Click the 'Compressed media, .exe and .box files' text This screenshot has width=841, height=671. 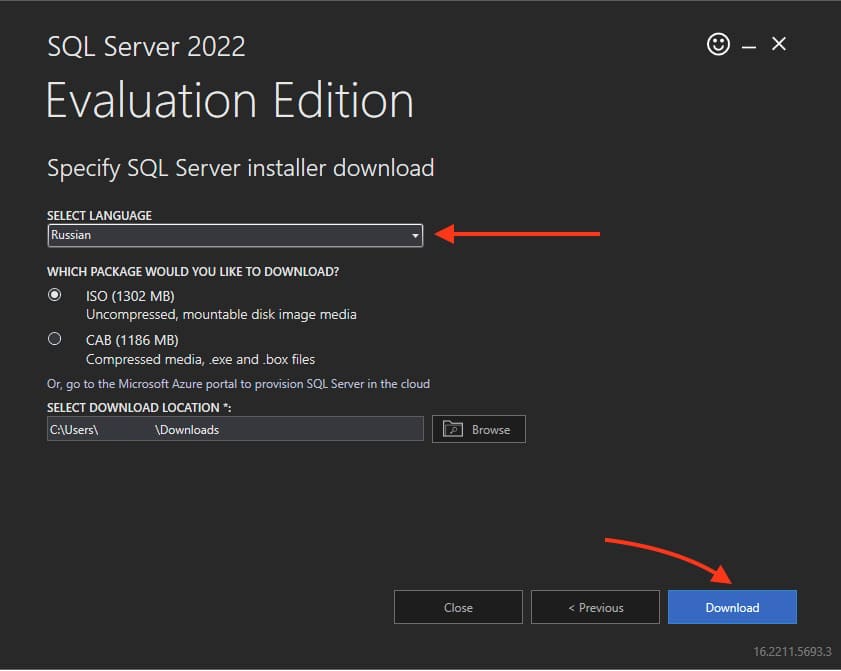200,359
